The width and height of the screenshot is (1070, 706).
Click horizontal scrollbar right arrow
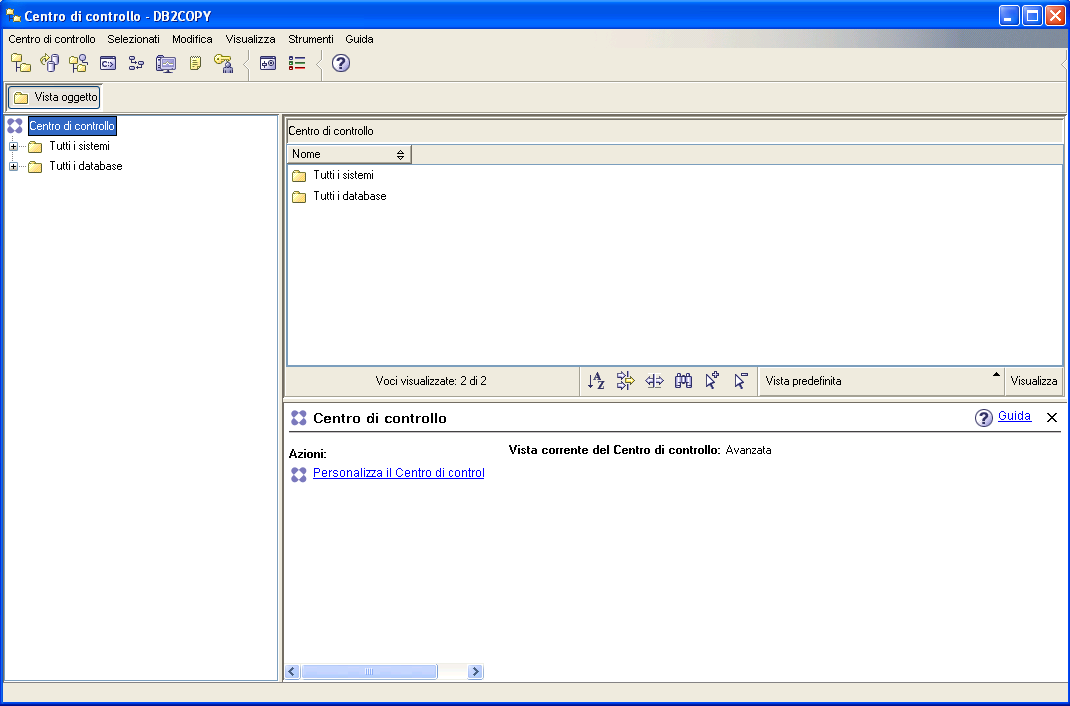click(x=476, y=672)
